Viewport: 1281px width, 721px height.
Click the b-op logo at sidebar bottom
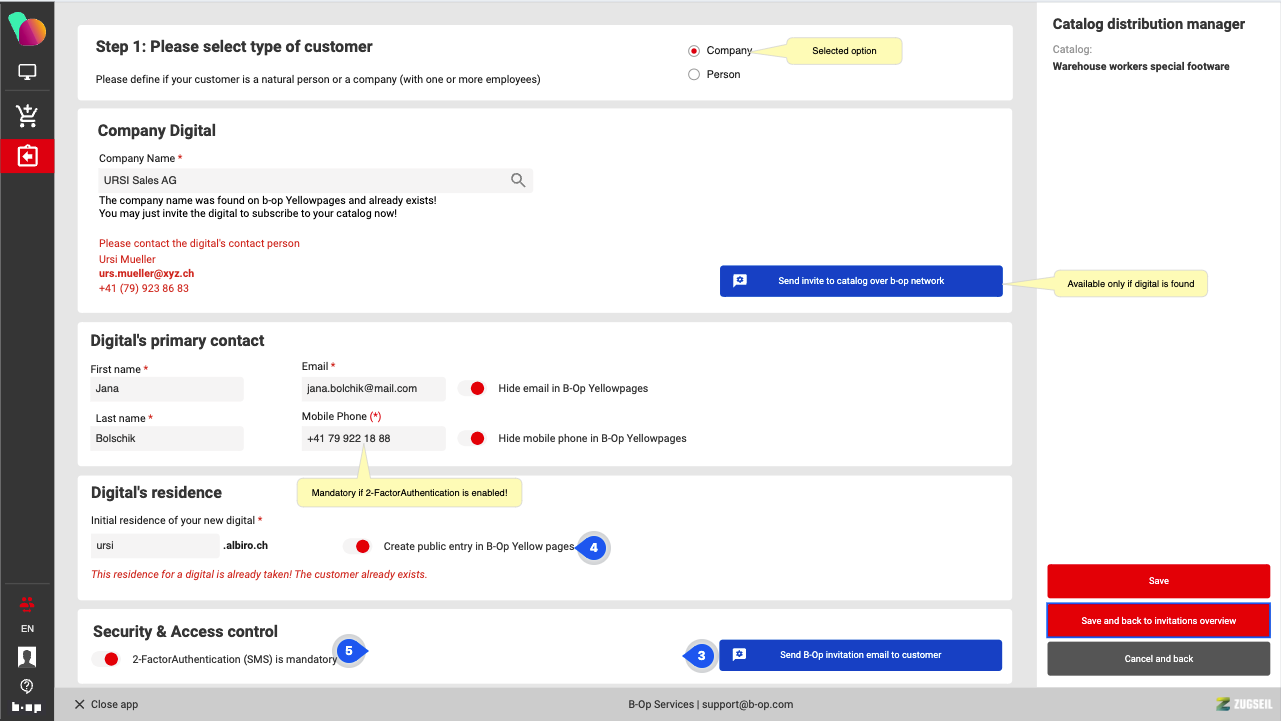(27, 707)
